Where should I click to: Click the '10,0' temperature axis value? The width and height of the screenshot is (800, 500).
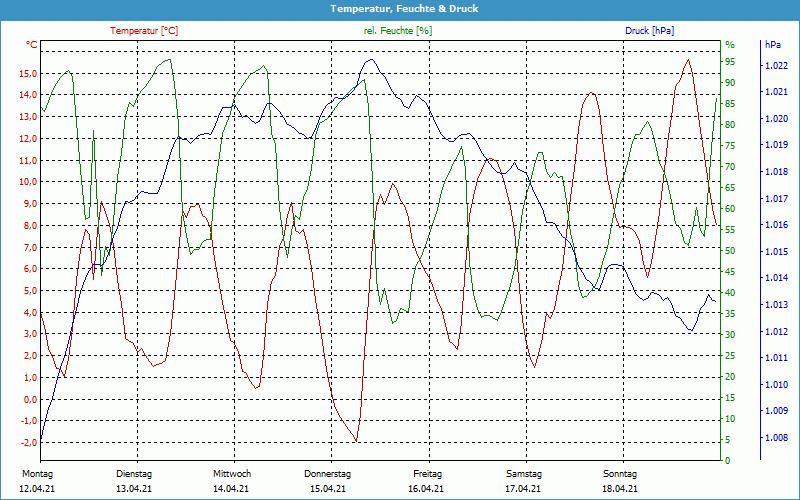[x=28, y=182]
